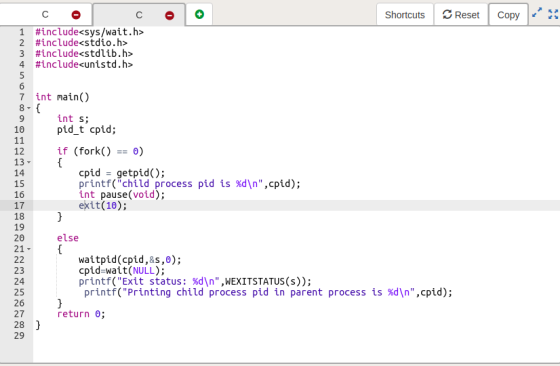Image resolution: width=560 pixels, height=366 pixels.
Task: Collapse the main function fold at line 8
Action: [x=29, y=108]
